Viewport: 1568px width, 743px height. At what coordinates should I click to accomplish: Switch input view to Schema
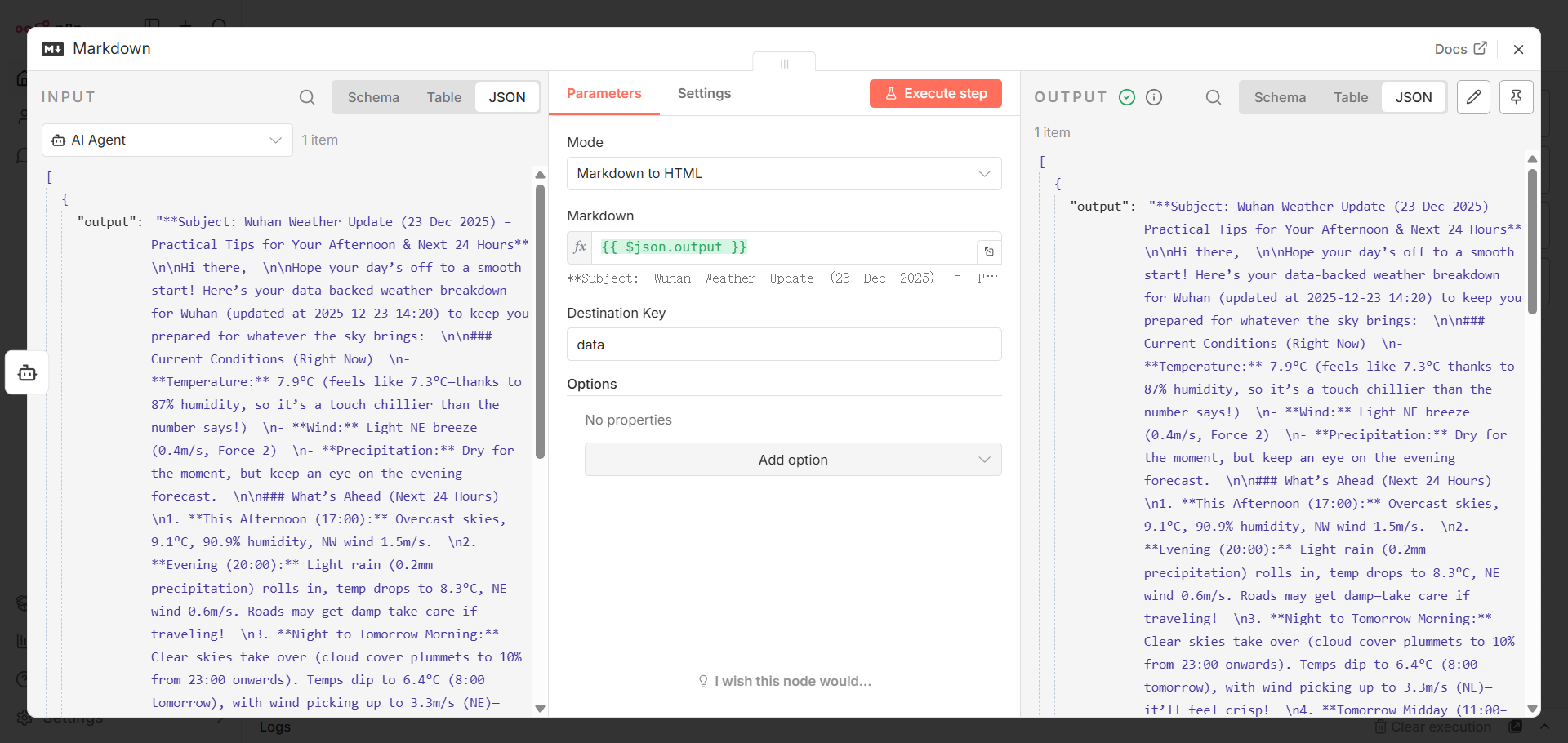click(x=373, y=97)
